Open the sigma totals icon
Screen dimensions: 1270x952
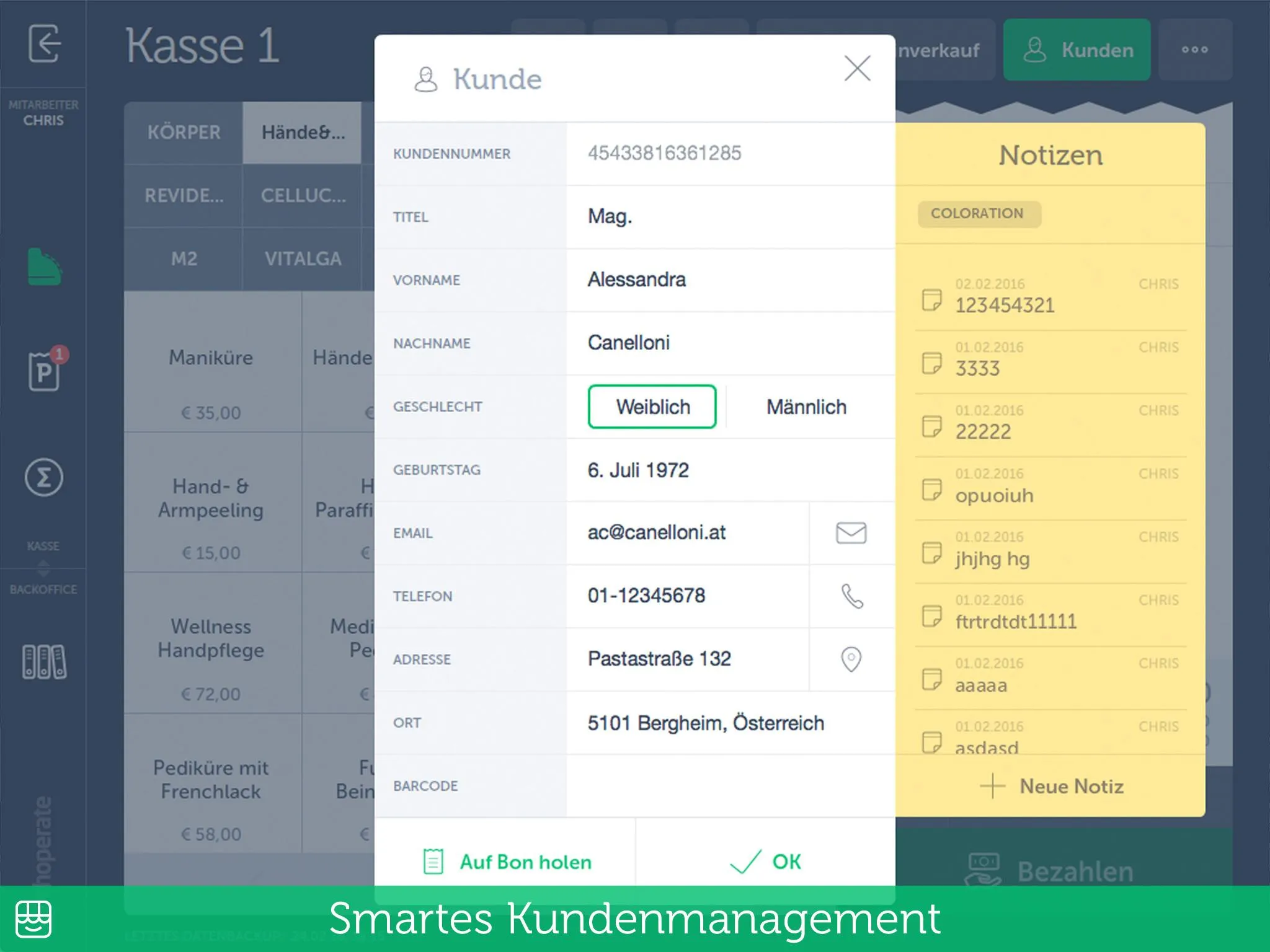point(43,477)
